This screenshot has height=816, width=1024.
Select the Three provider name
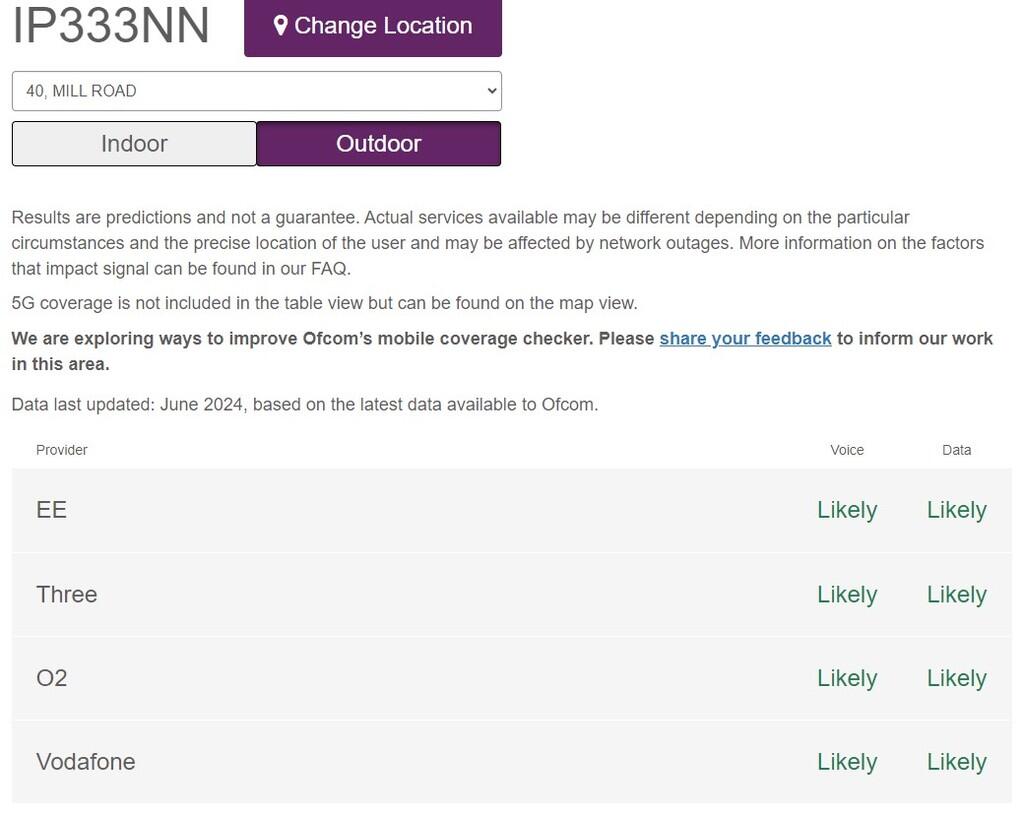click(x=67, y=594)
